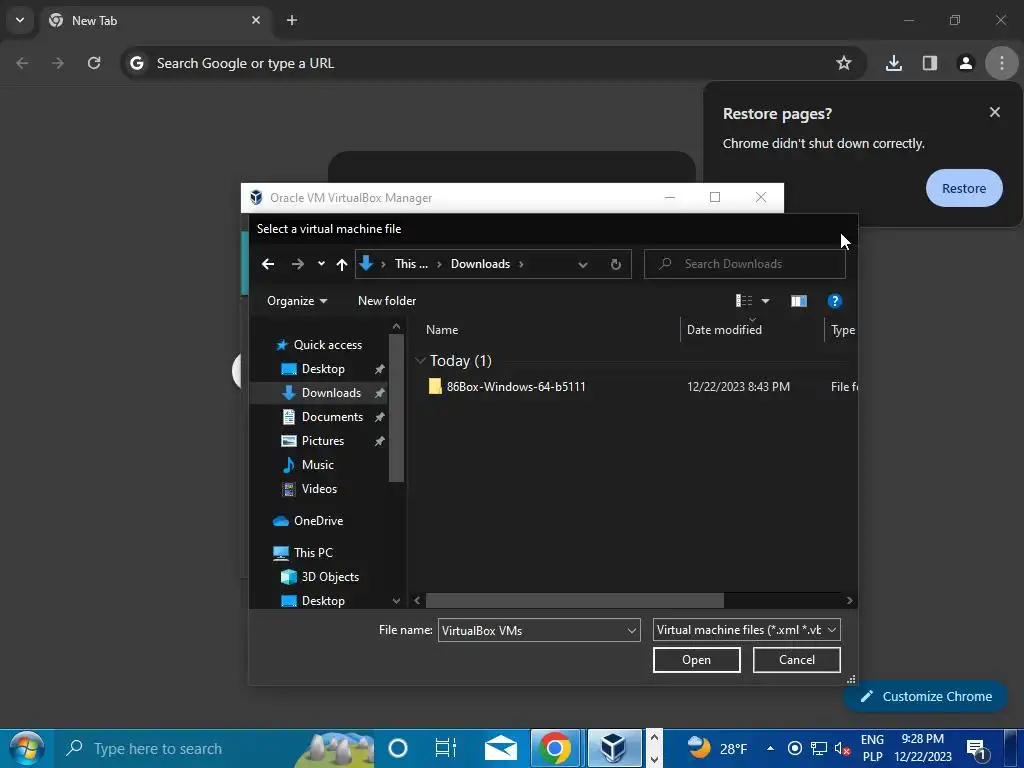Close the New Tab tab

(x=256, y=20)
